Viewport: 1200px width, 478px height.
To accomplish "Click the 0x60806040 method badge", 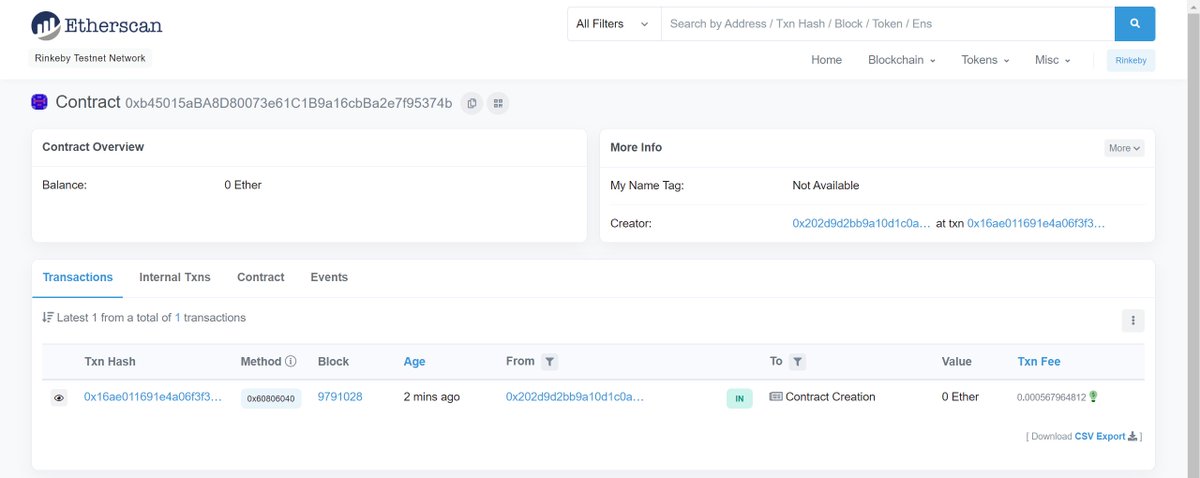I will pyautogui.click(x=271, y=398).
